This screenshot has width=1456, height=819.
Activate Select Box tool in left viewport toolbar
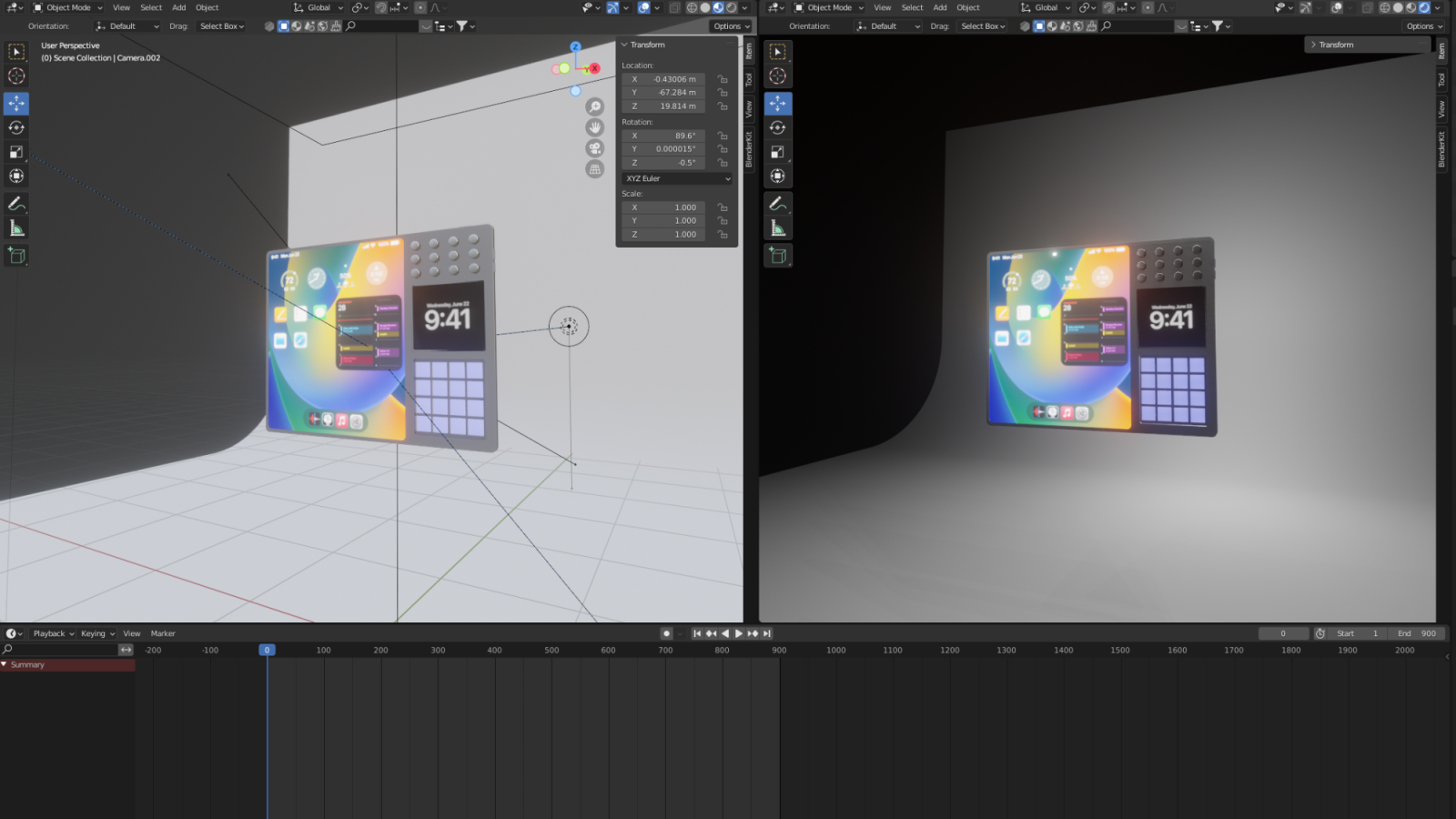[x=16, y=52]
